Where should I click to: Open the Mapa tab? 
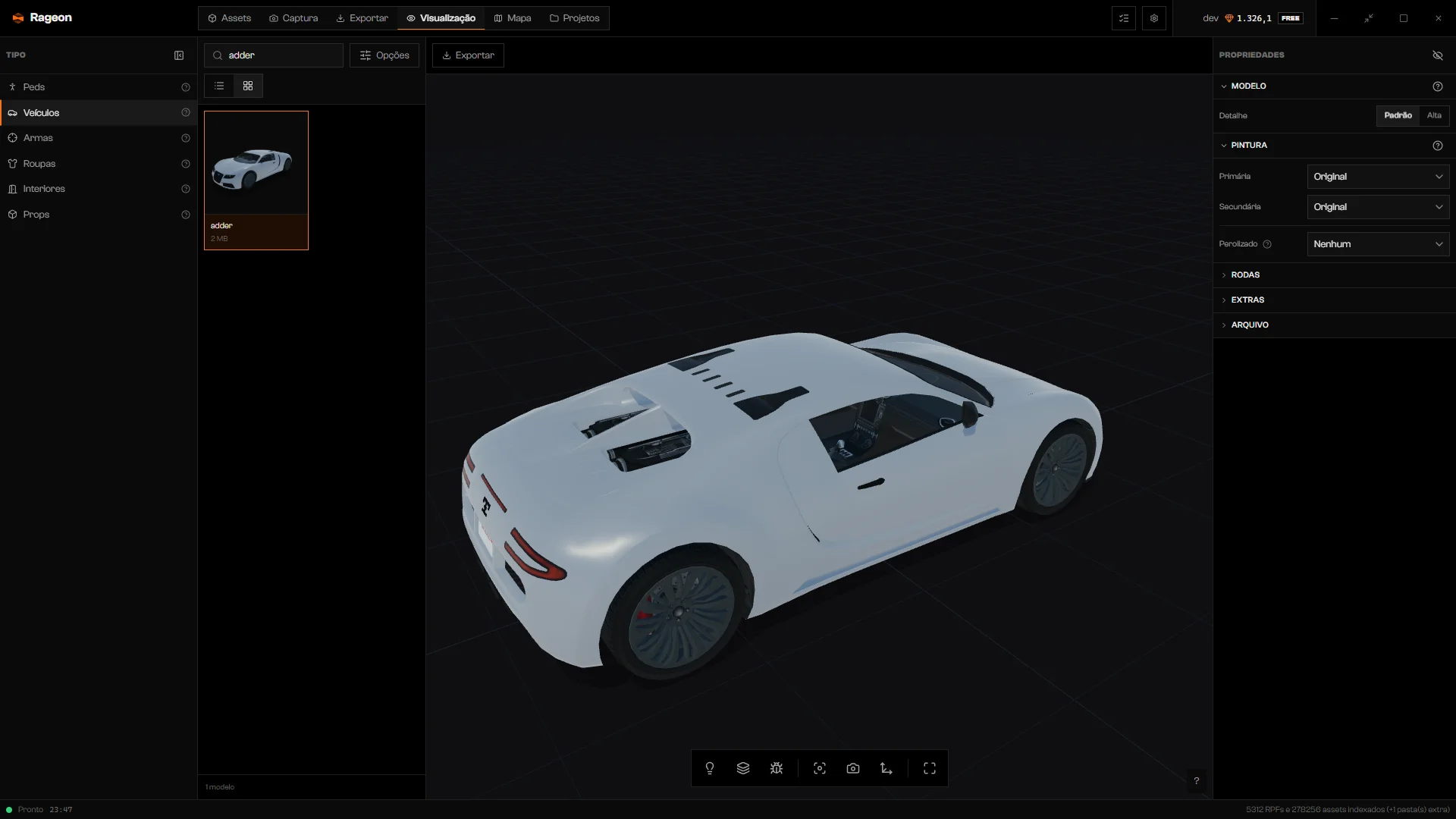click(x=513, y=18)
